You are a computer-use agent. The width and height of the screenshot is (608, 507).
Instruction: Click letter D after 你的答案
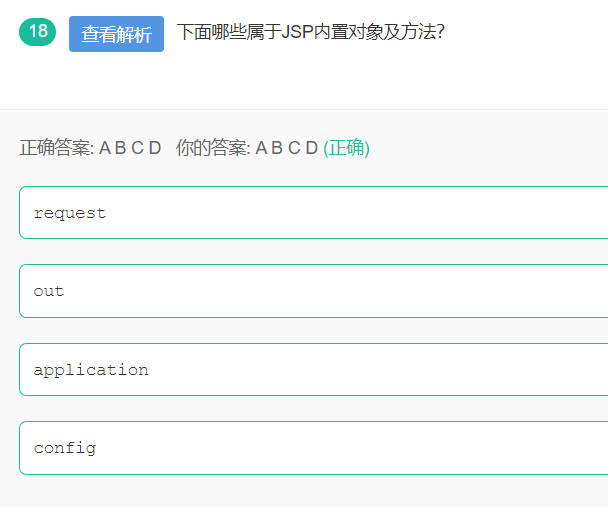pyautogui.click(x=311, y=148)
